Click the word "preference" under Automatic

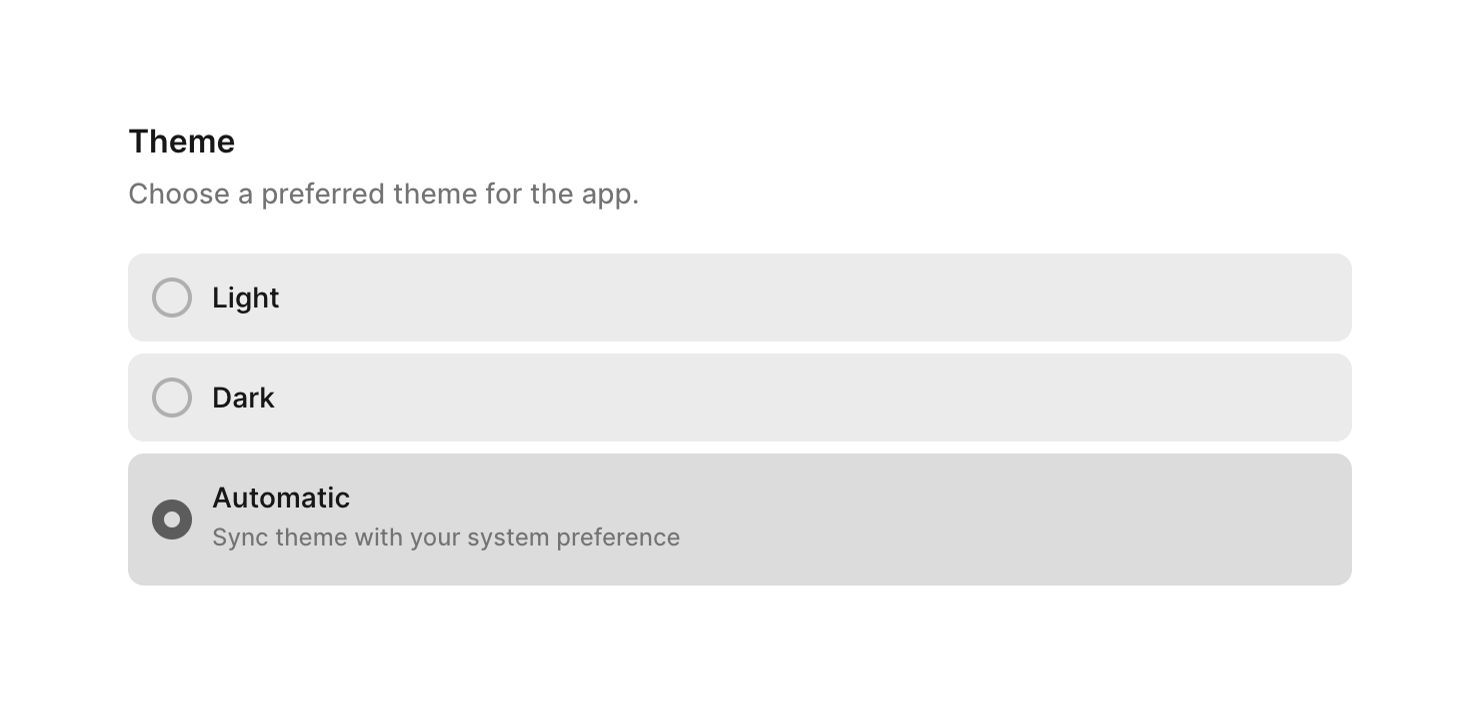(618, 538)
